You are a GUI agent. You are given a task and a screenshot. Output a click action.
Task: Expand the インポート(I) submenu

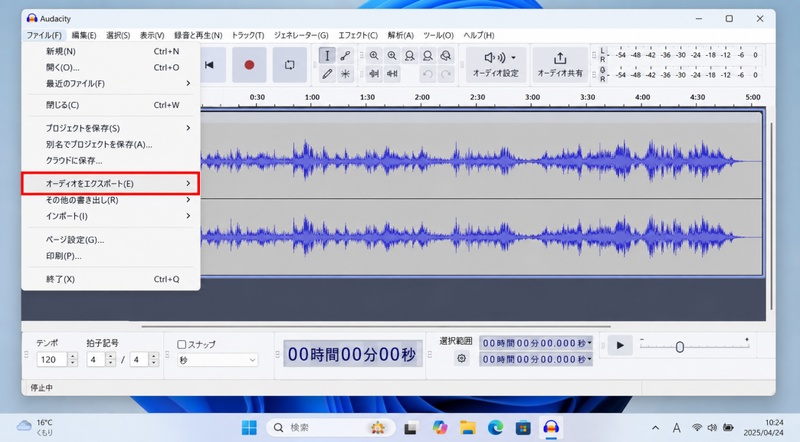pos(111,216)
